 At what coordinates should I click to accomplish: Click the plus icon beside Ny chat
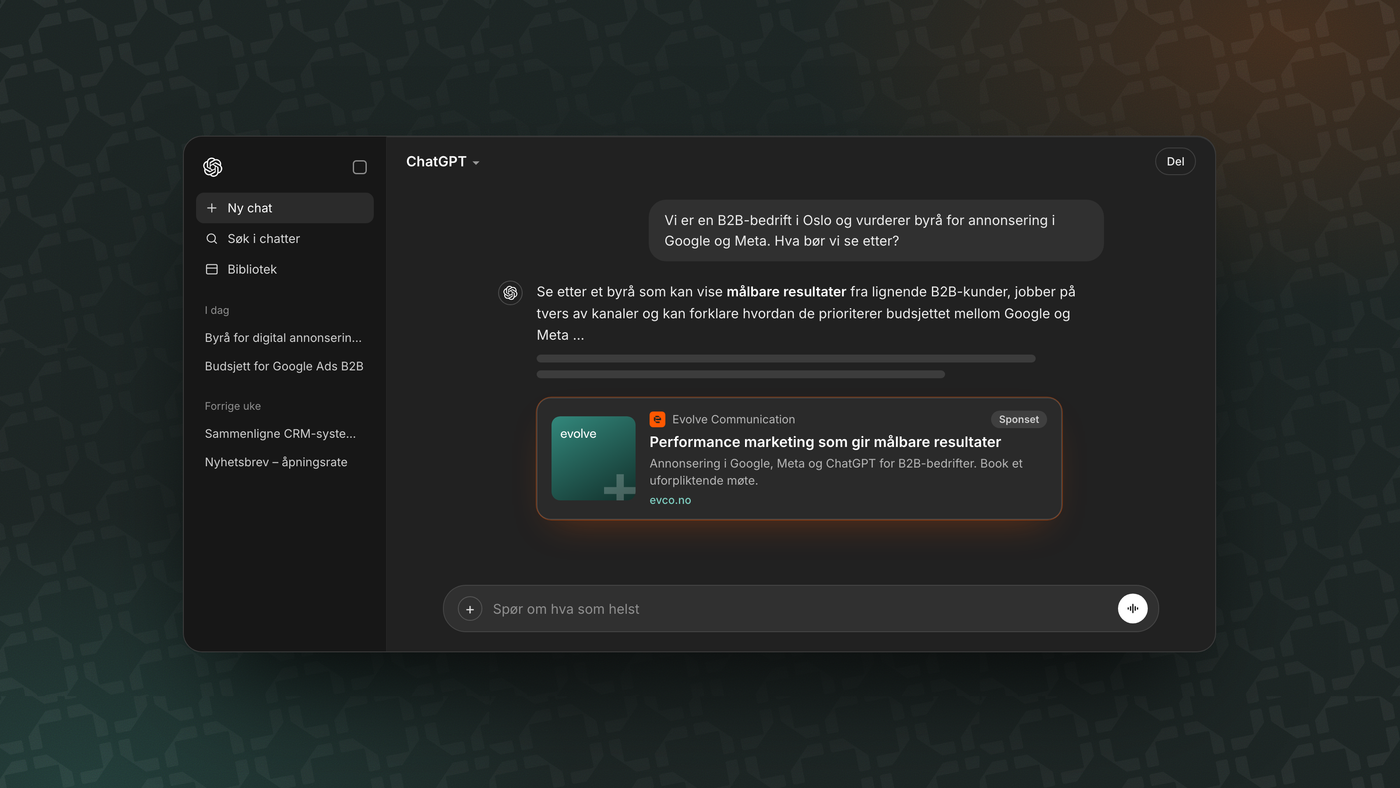click(211, 208)
